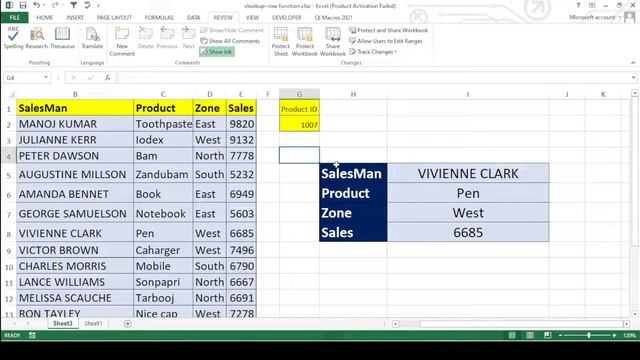Click row 8 header
Image resolution: width=640 pixels, height=360 pixels.
coord(8,234)
